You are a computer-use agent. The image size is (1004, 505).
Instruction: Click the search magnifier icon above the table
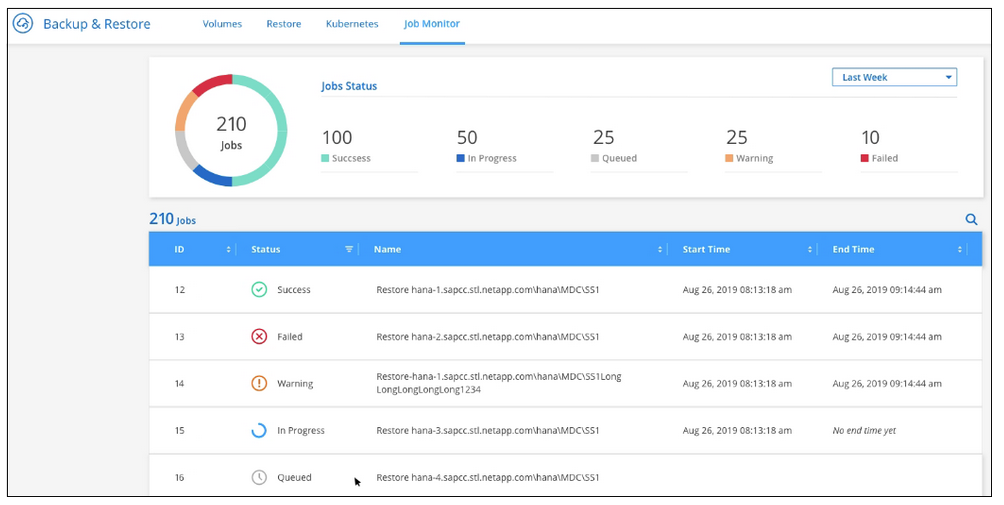(970, 219)
